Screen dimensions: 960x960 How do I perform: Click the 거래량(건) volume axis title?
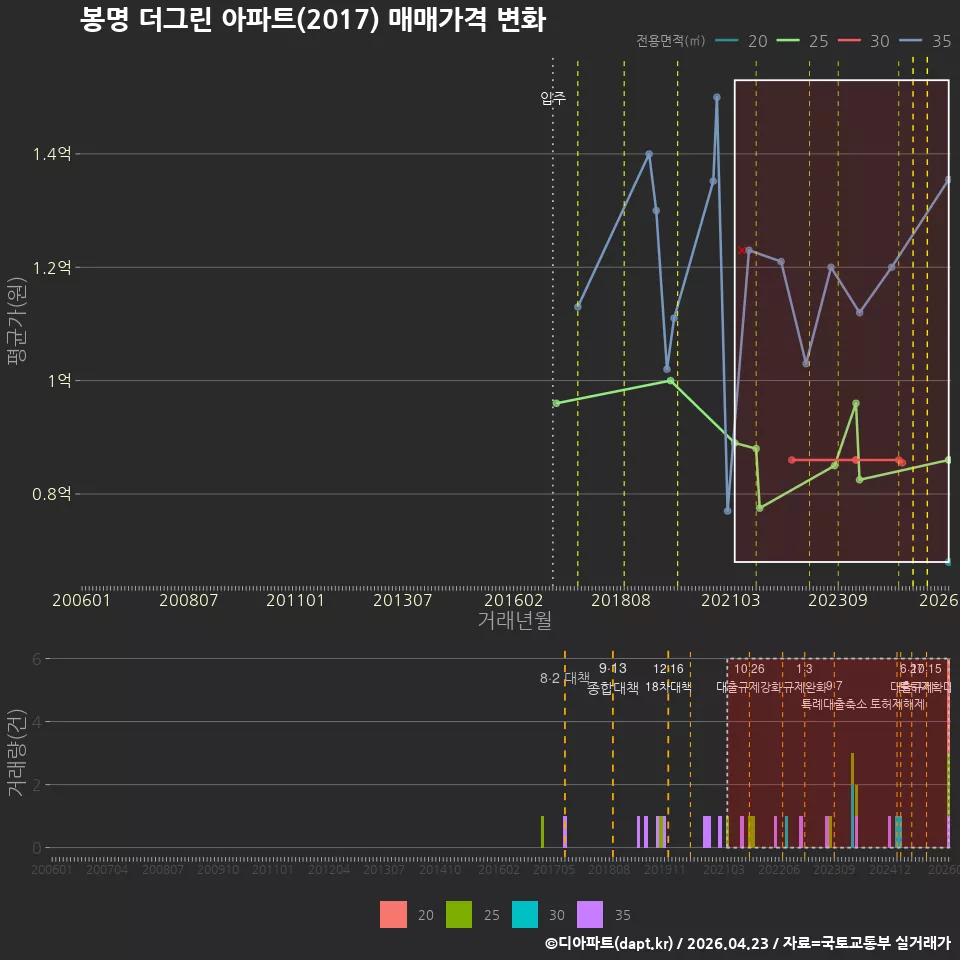click(x=17, y=753)
